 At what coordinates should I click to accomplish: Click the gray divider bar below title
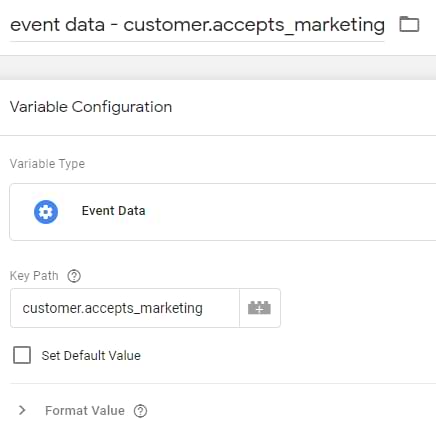pyautogui.click(x=218, y=68)
